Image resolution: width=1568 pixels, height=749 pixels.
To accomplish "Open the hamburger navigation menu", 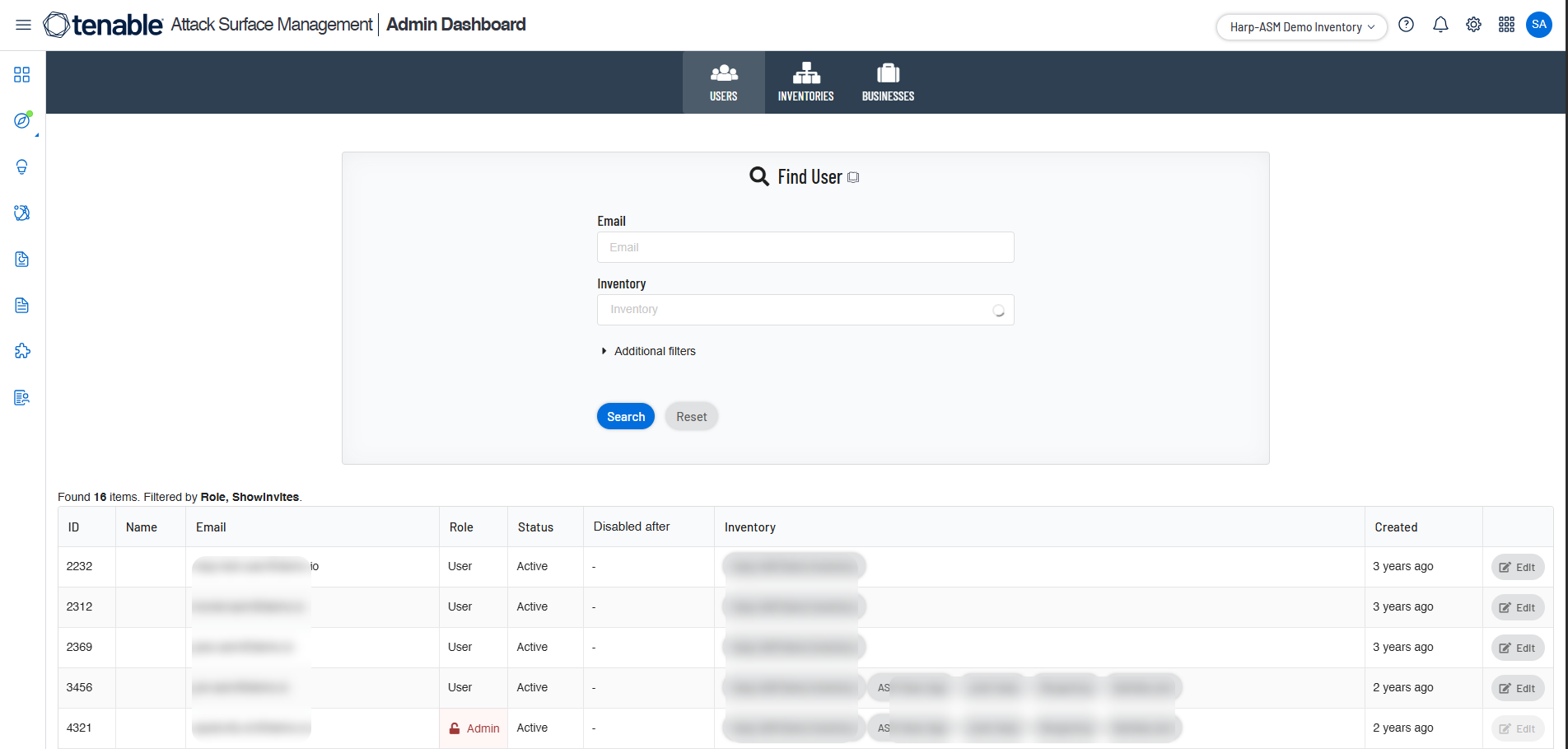I will tap(23, 25).
